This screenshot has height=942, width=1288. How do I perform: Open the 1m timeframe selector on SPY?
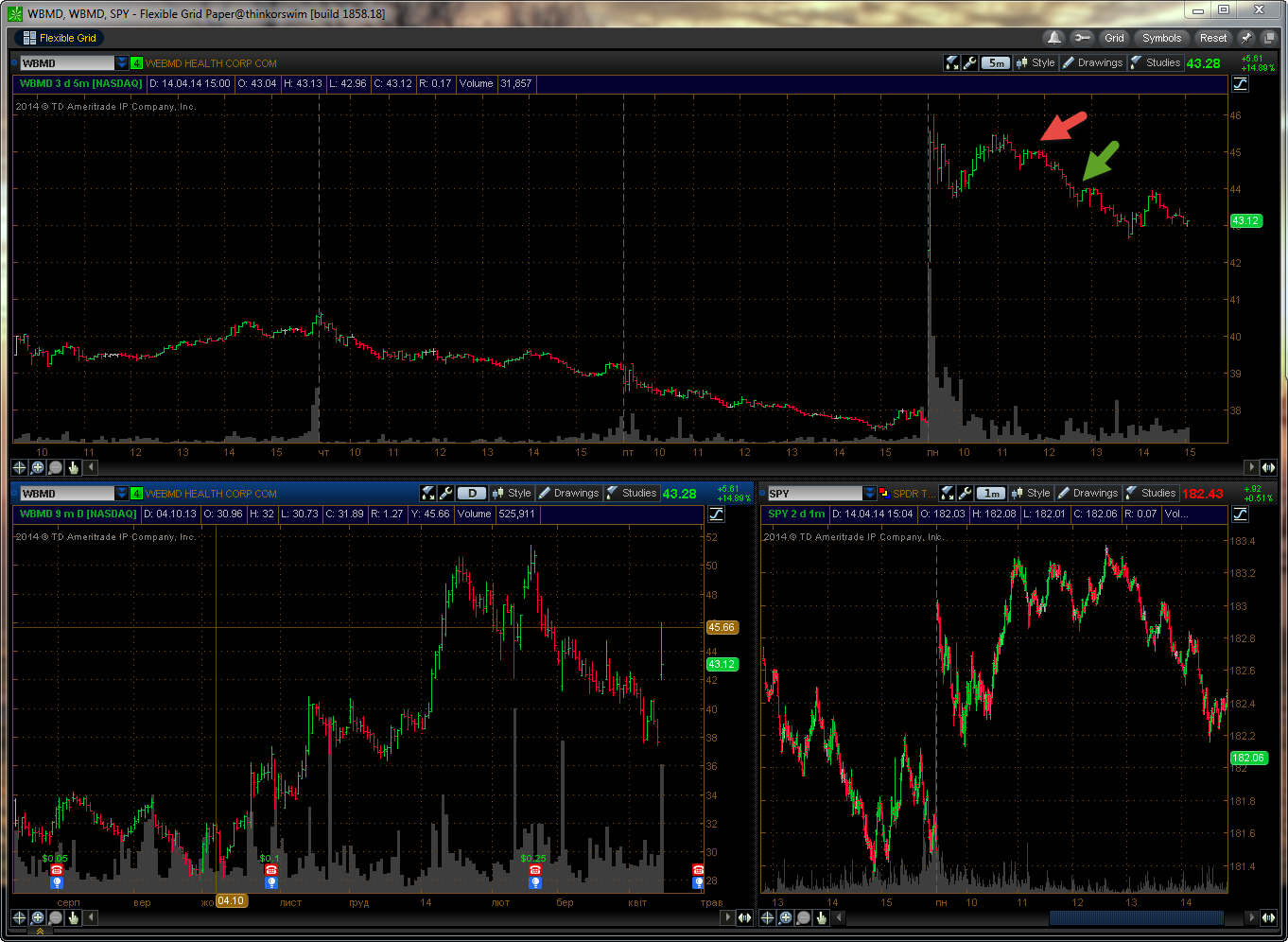click(990, 494)
